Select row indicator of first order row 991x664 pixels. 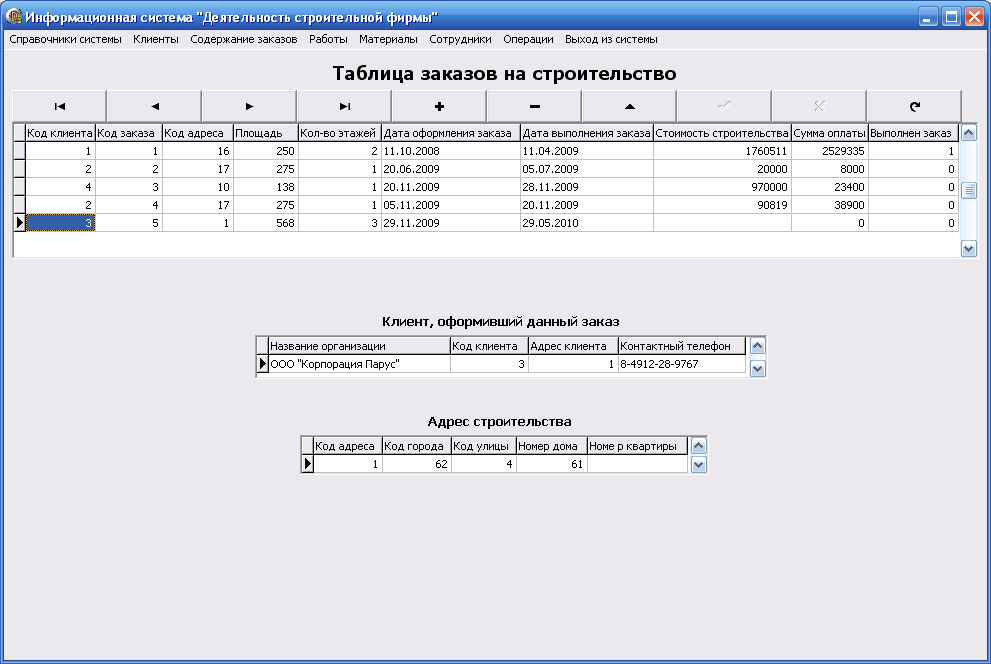pyautogui.click(x=19, y=151)
